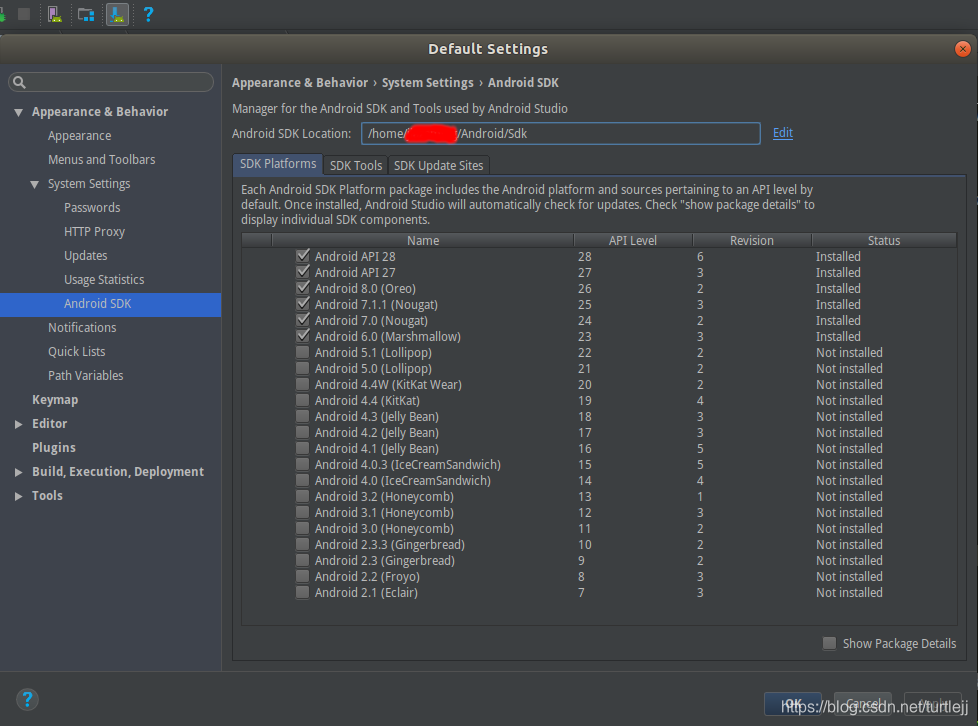
Task: Select Appearance in settings tree
Action: [x=79, y=135]
